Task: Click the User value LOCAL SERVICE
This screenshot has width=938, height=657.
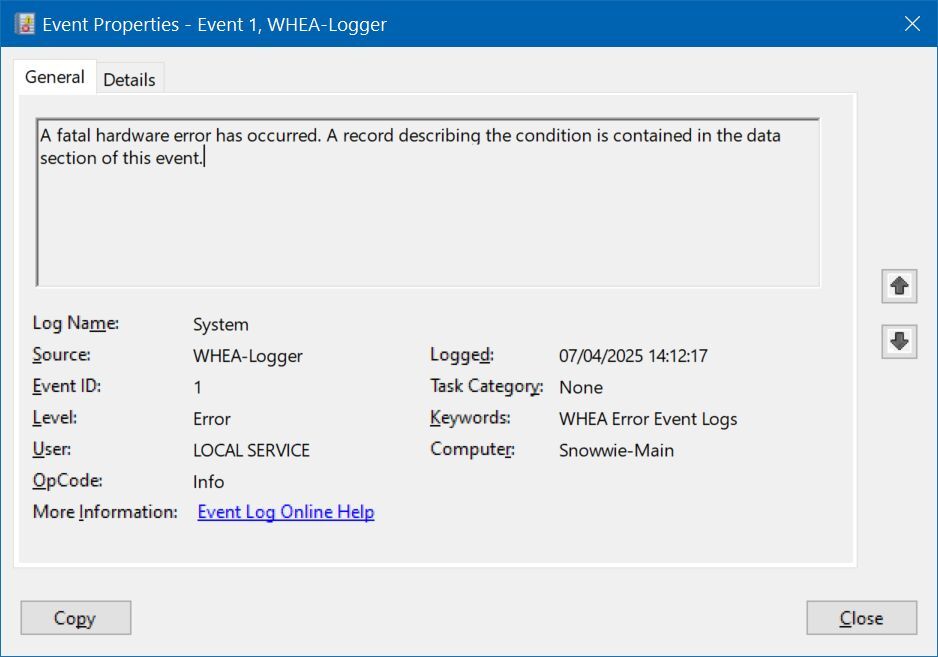Action: 251,450
